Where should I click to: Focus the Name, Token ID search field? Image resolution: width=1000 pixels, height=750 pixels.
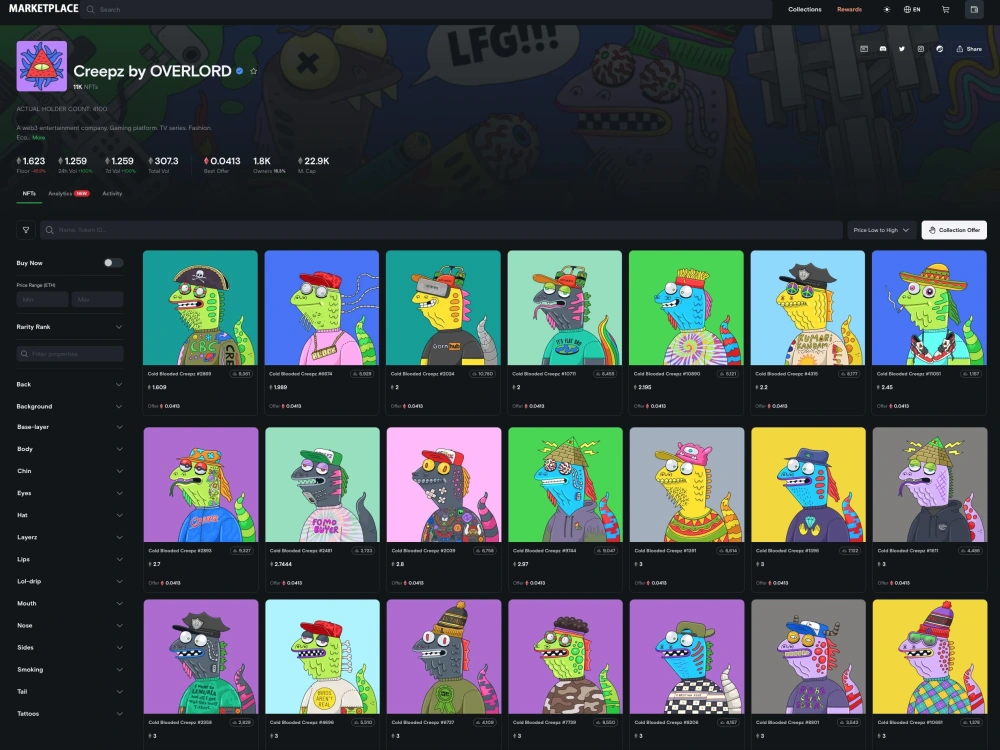coord(441,230)
